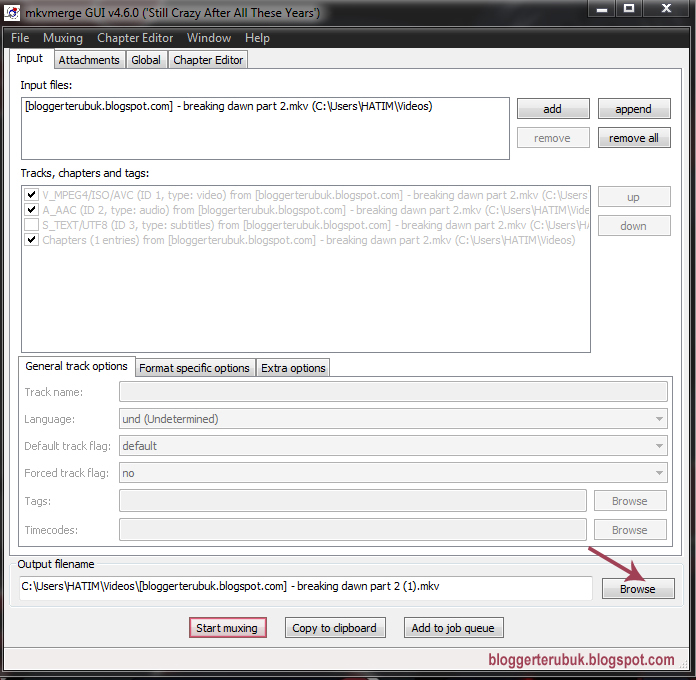The image size is (696, 680).
Task: Click the mkvmerge app icon in title bar
Action: 12,12
